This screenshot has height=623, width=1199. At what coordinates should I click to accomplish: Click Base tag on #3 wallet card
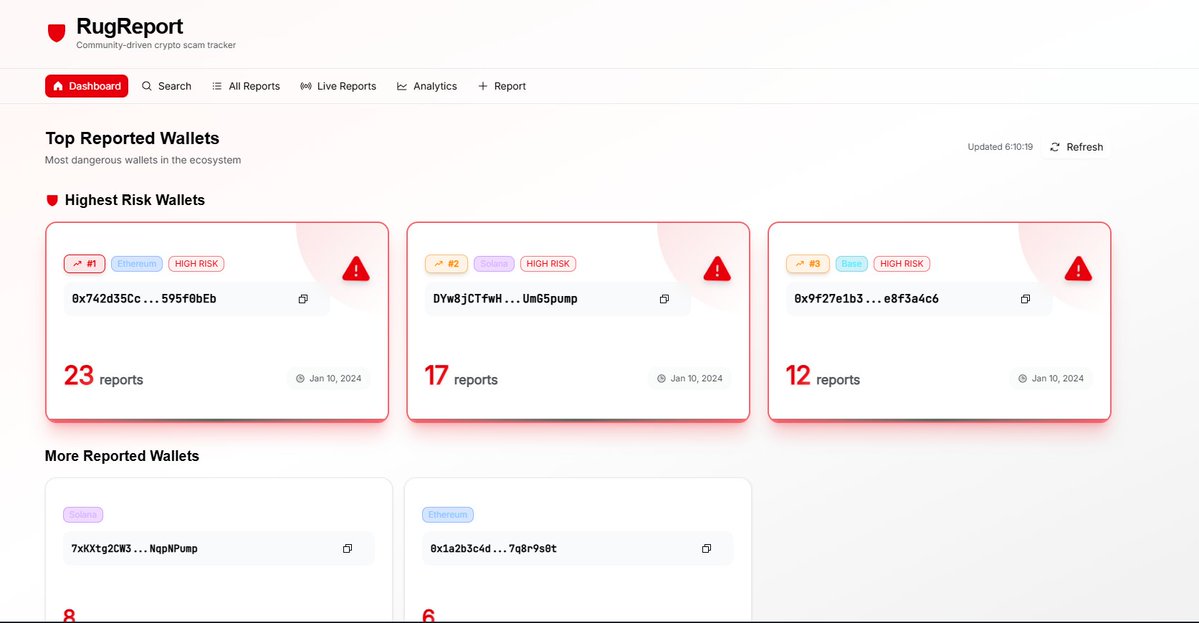click(851, 264)
